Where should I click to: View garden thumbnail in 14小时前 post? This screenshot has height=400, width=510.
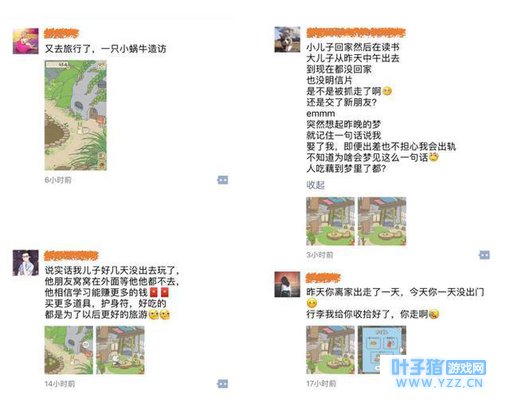[69, 350]
